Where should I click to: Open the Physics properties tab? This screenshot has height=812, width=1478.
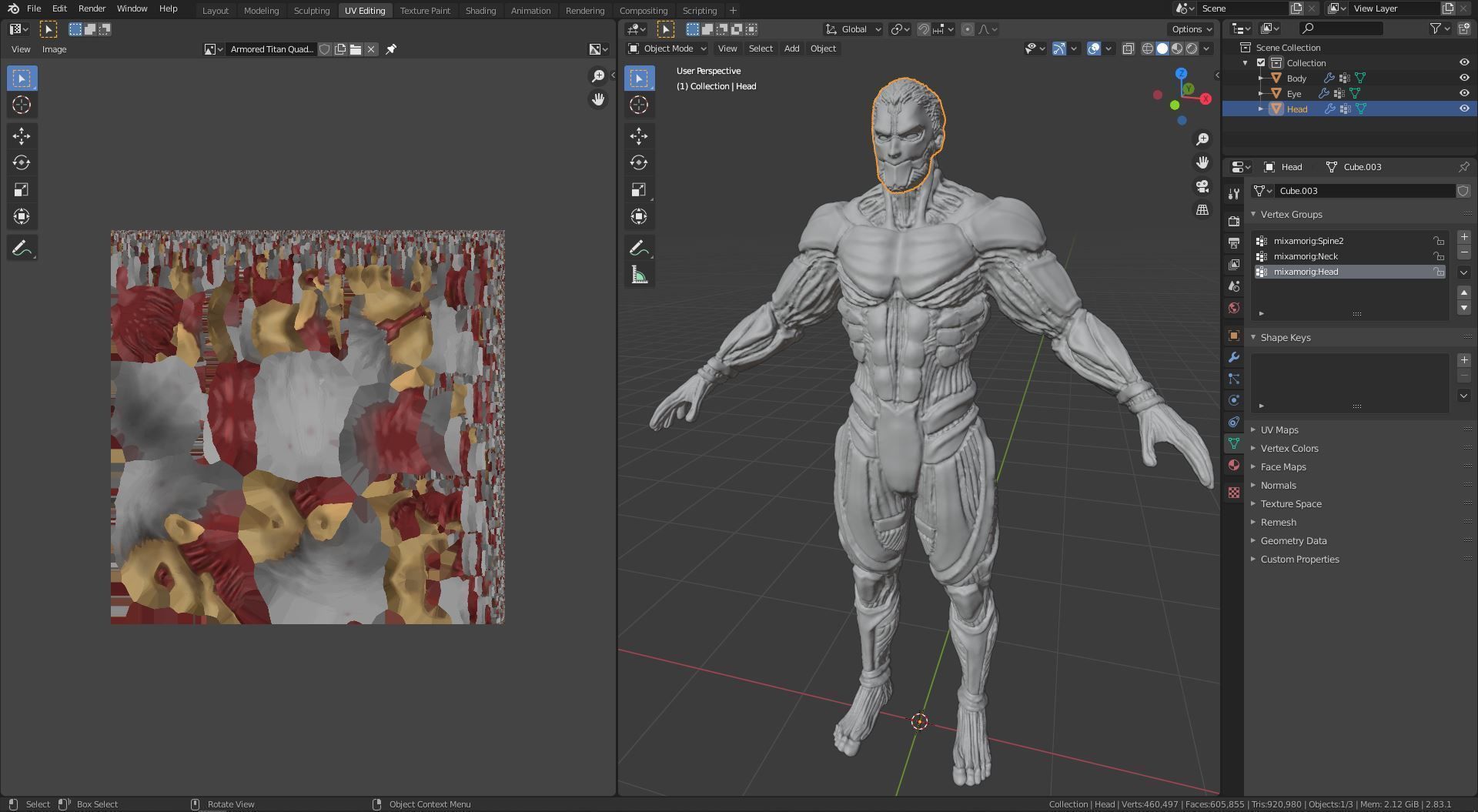tap(1234, 400)
